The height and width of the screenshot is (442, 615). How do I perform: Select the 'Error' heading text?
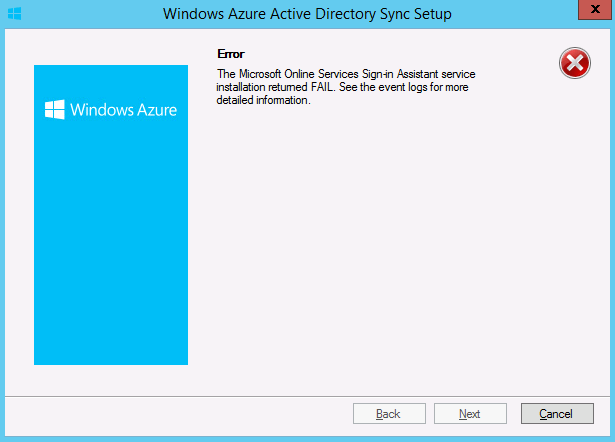231,54
